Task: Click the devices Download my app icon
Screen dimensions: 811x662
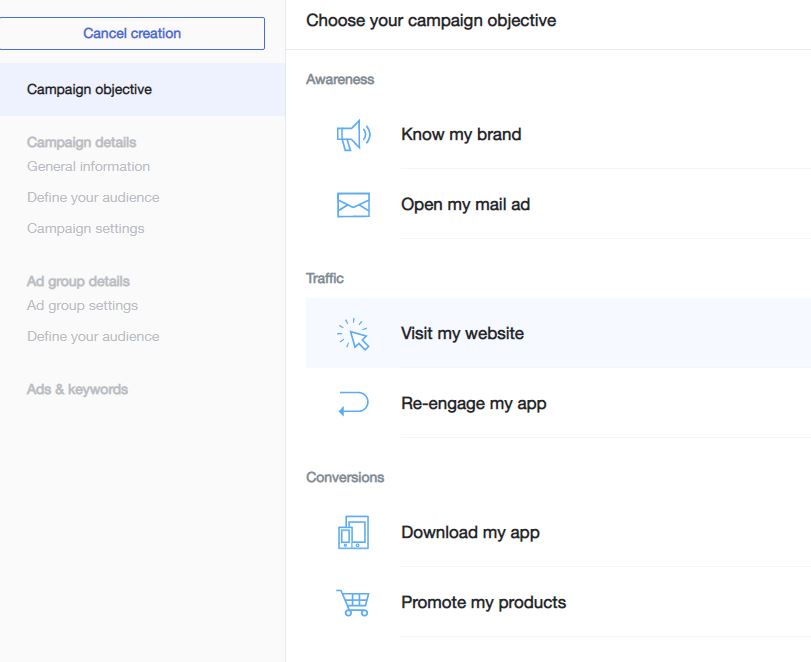Action: 353,532
